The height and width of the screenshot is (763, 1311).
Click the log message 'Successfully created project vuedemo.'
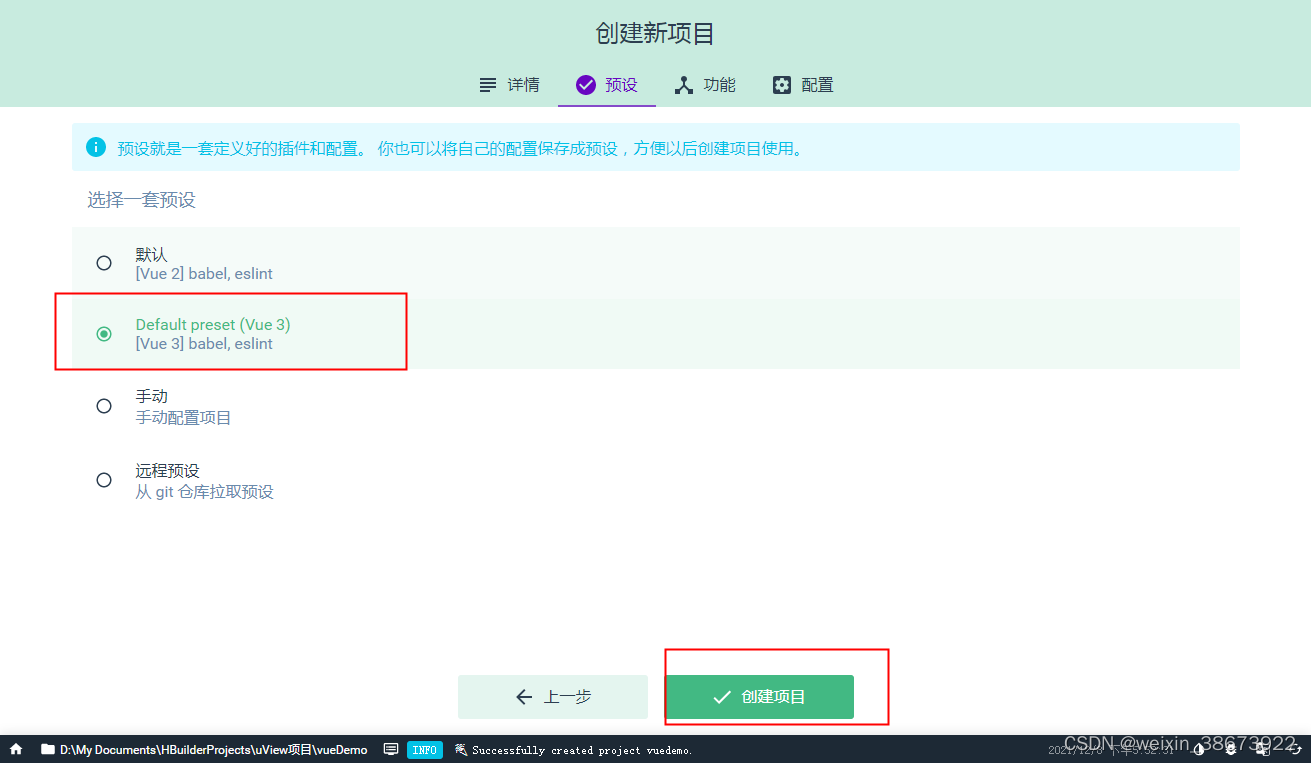[581, 749]
